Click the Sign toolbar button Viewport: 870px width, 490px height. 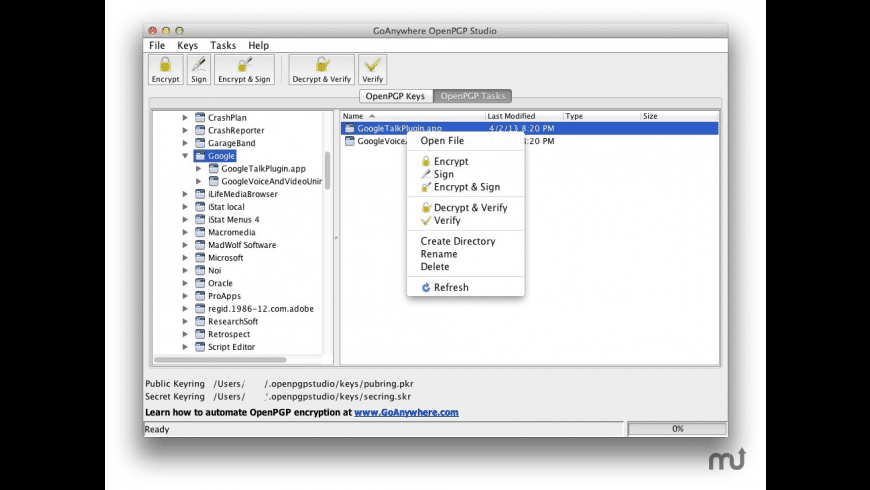click(199, 70)
